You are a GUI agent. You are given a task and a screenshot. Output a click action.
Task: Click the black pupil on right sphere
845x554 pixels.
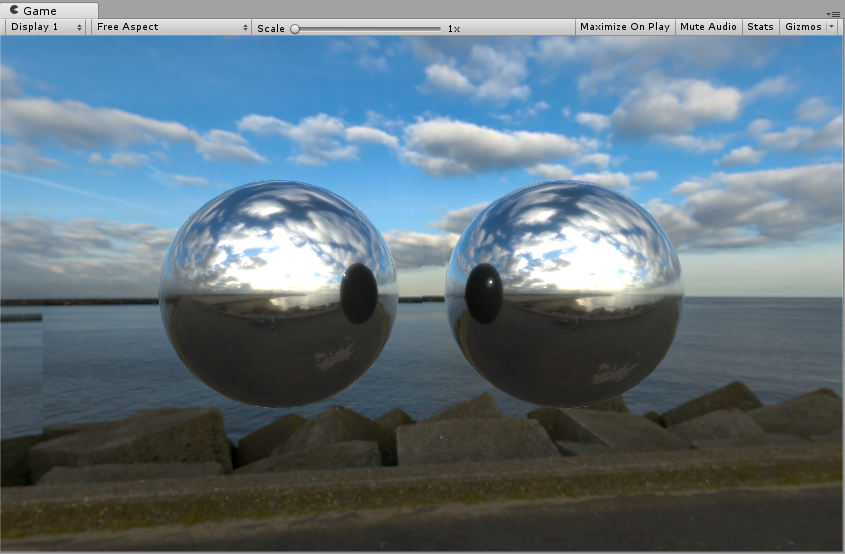(x=484, y=293)
